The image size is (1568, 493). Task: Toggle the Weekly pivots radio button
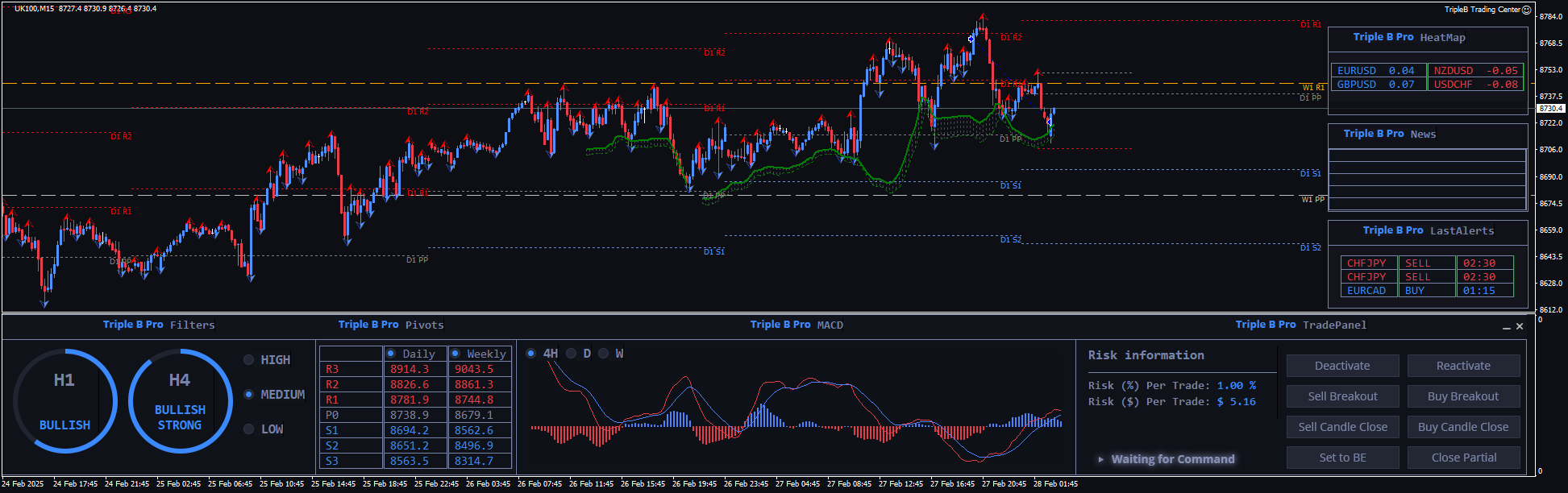455,354
